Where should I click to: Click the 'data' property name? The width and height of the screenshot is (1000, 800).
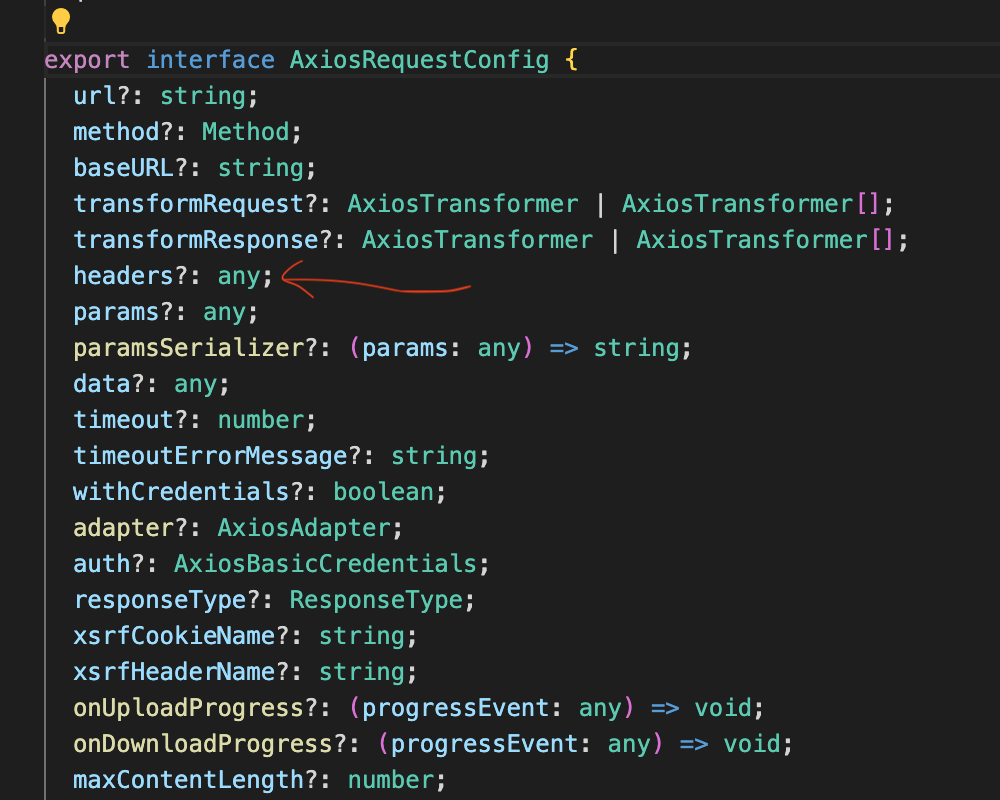102,384
